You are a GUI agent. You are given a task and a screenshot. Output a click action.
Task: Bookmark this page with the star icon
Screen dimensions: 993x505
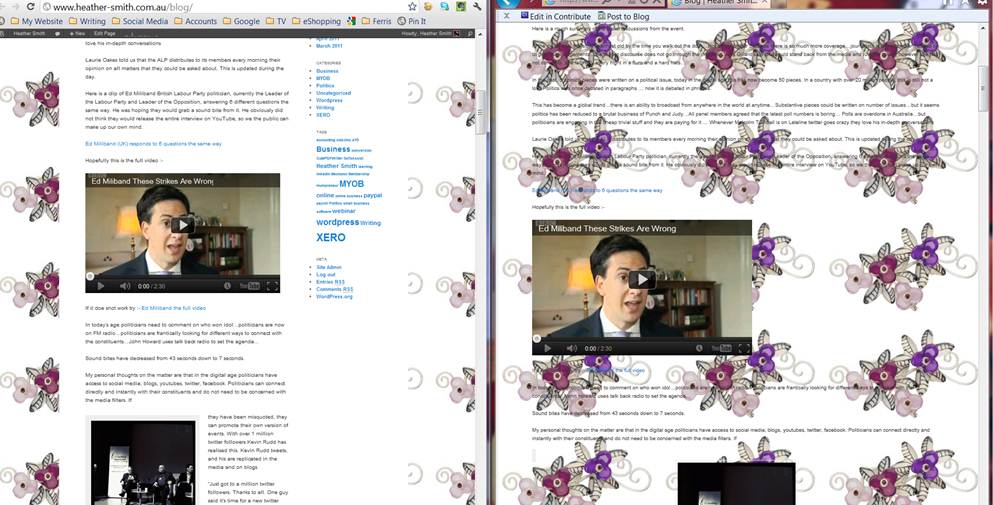click(412, 6)
